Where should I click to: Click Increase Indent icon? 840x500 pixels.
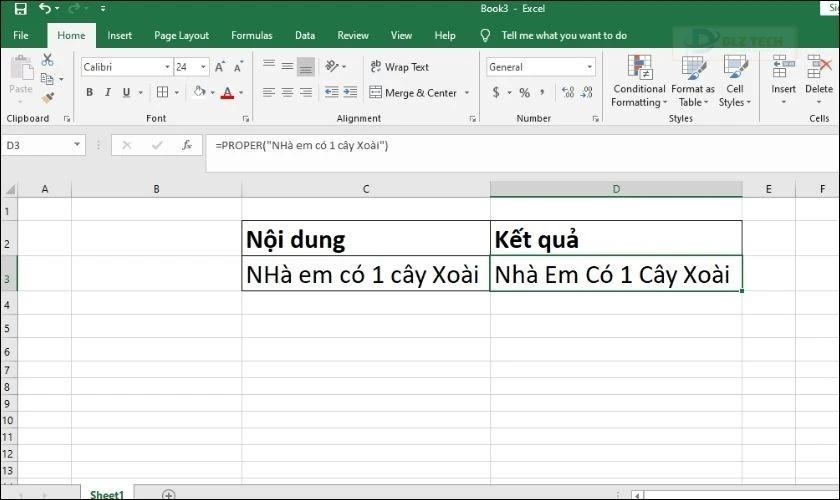[350, 92]
